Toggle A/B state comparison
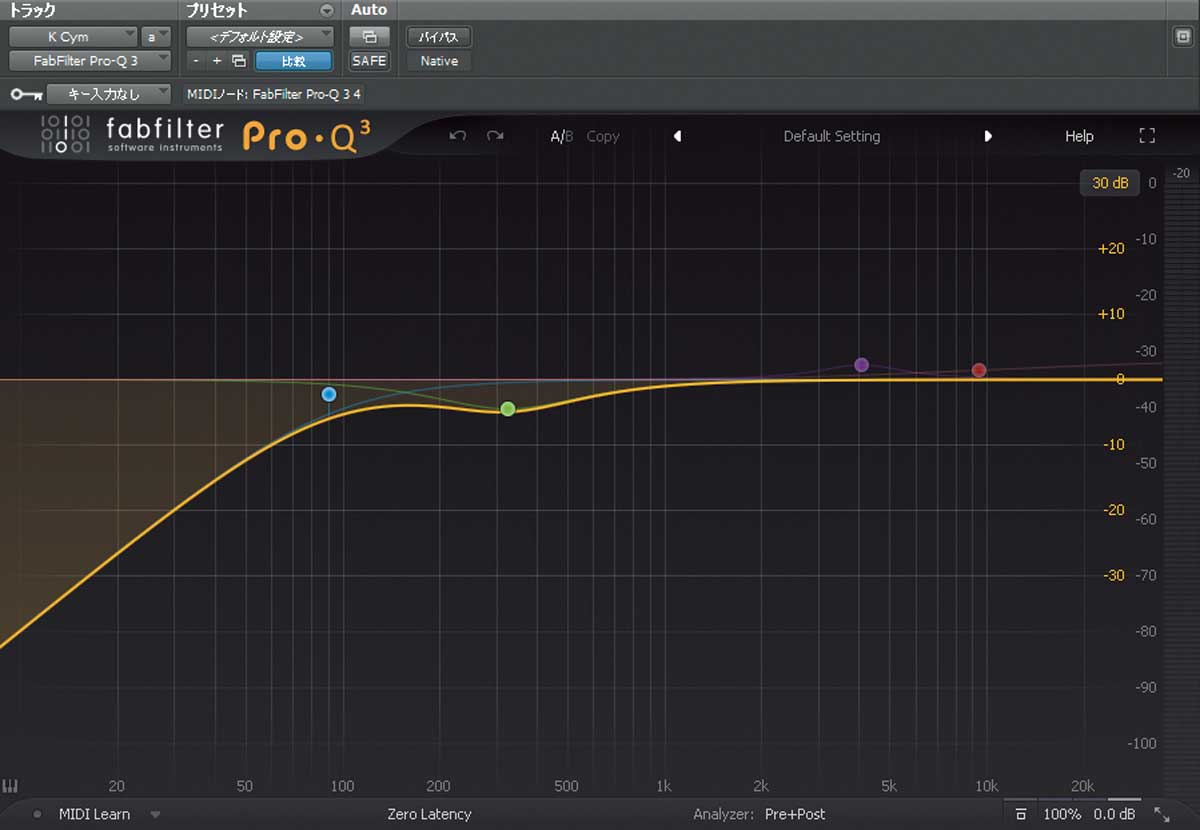 (x=562, y=136)
